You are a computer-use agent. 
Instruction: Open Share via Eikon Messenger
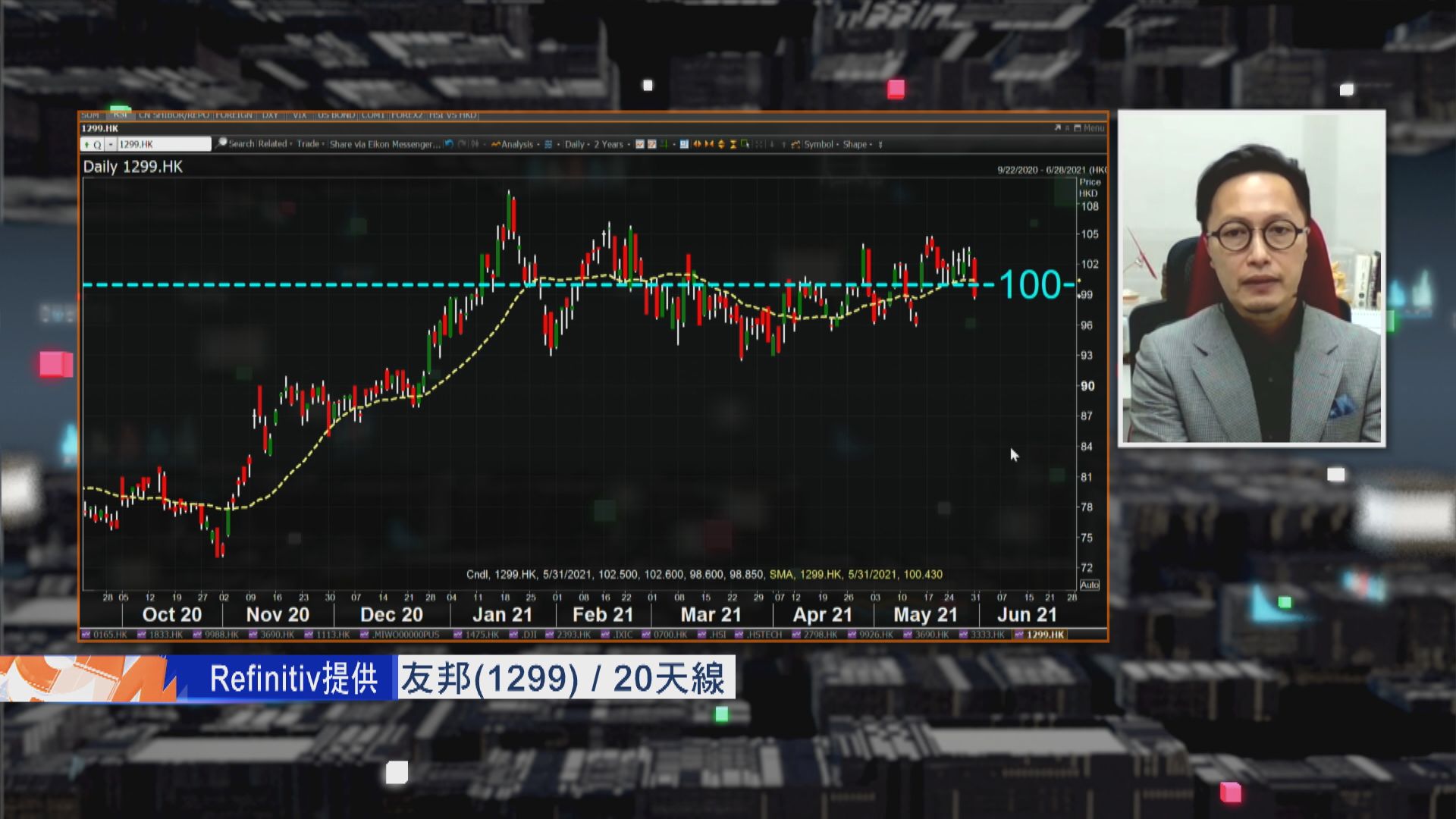tap(383, 144)
